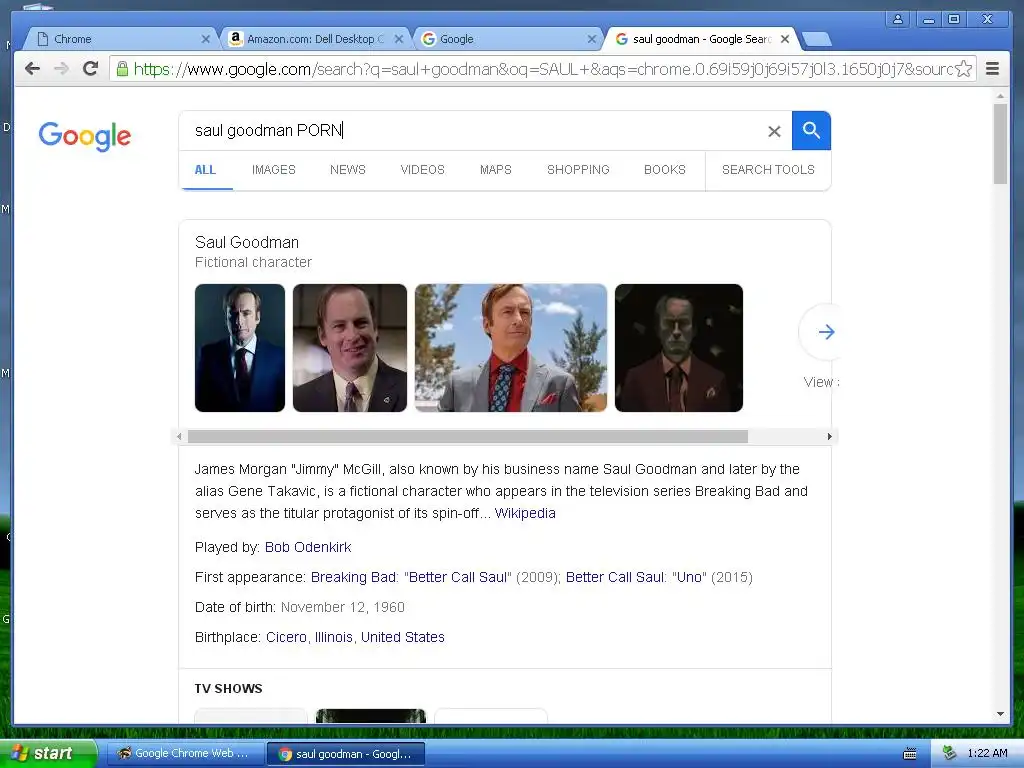Viewport: 1024px width, 768px height.
Task: Click the November 12, 1960 birth date
Action: click(343, 607)
